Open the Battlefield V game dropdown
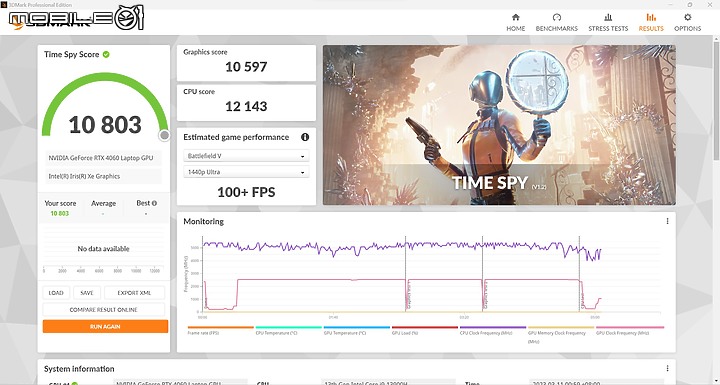Image resolution: width=720 pixels, height=385 pixels. click(x=246, y=156)
